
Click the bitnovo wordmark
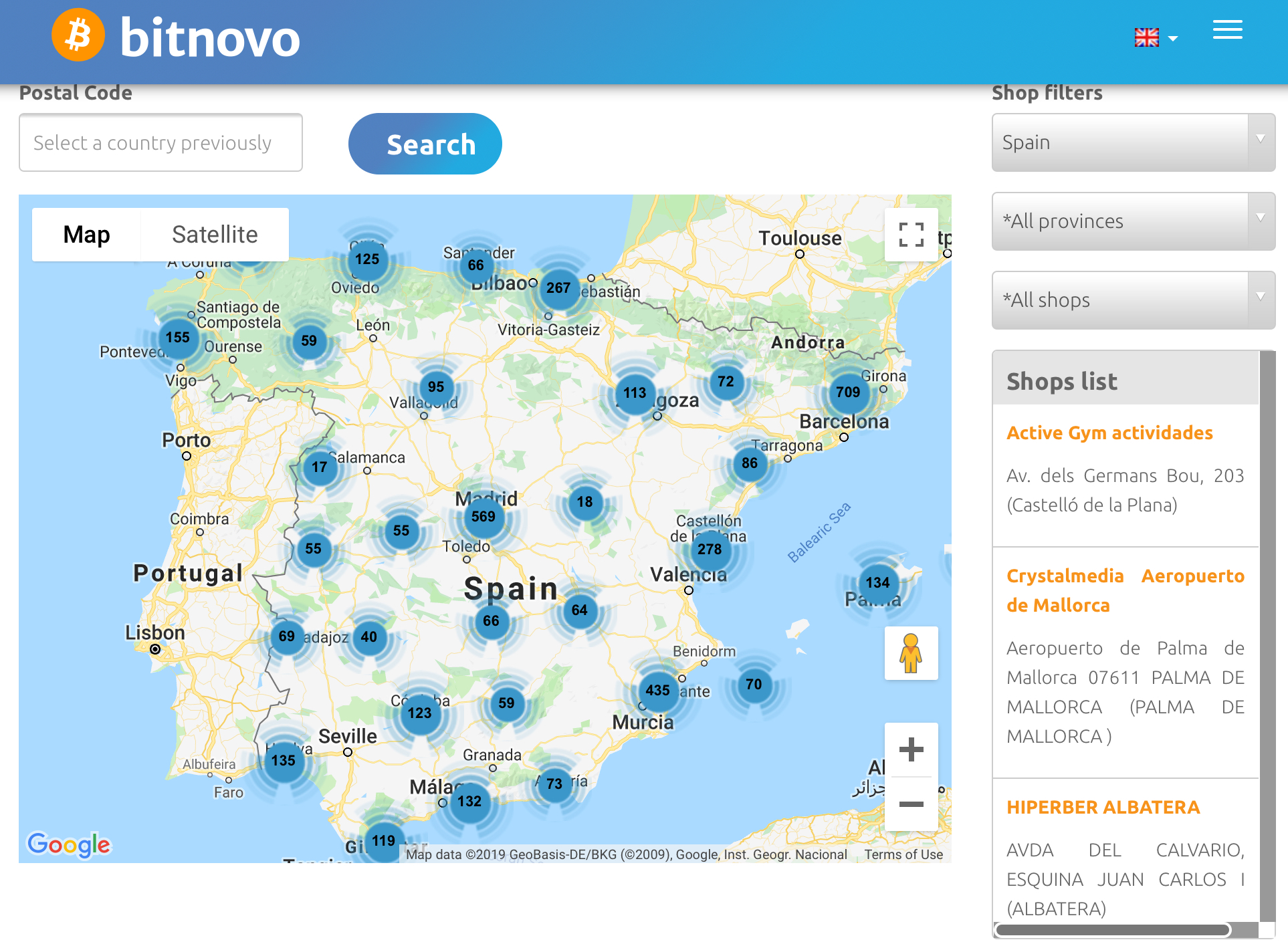(x=210, y=37)
